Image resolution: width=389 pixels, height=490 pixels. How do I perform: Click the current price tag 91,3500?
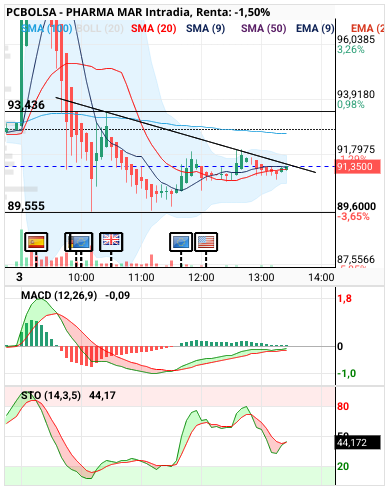357,166
